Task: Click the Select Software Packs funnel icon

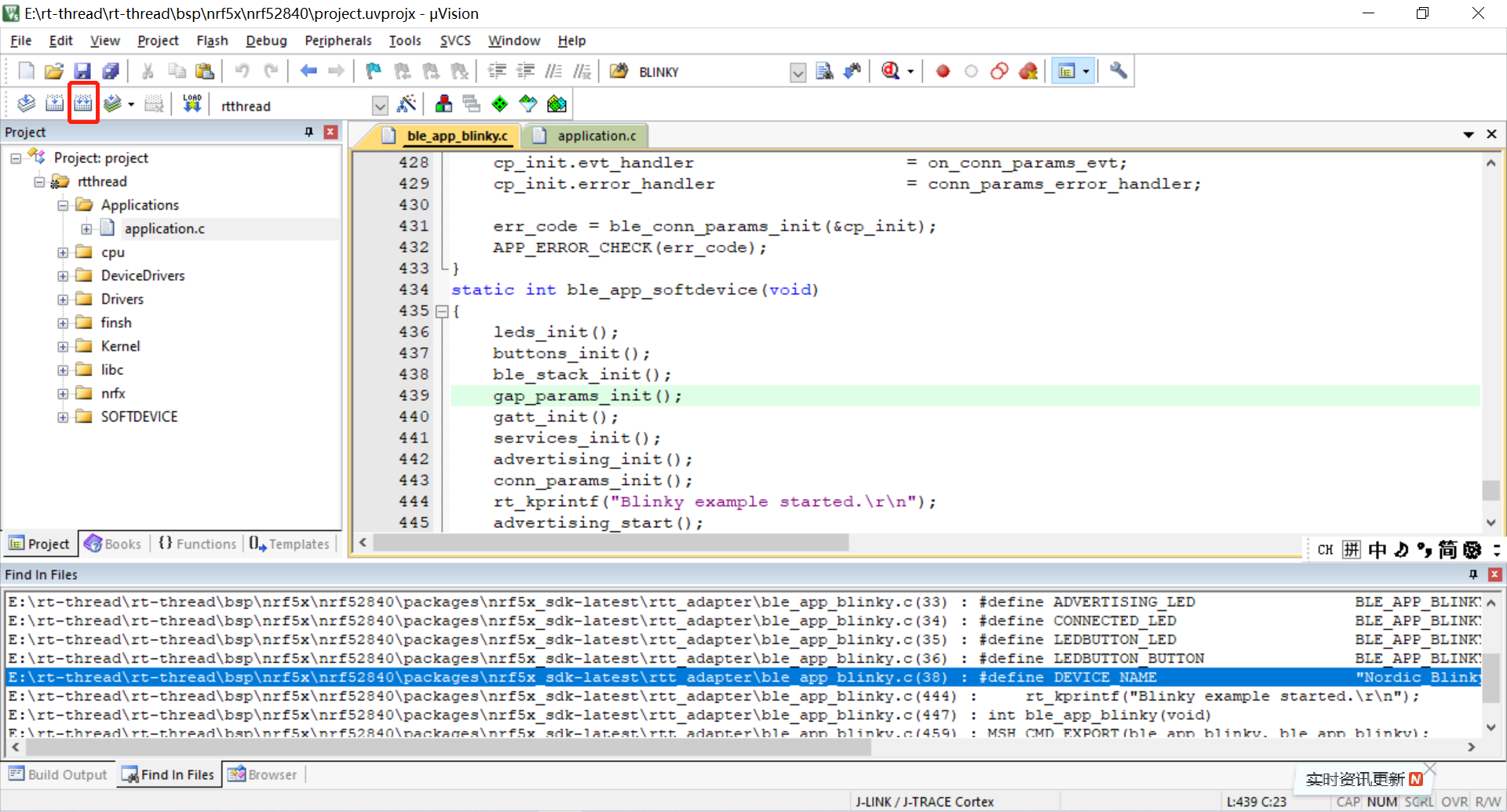Action: point(528,104)
